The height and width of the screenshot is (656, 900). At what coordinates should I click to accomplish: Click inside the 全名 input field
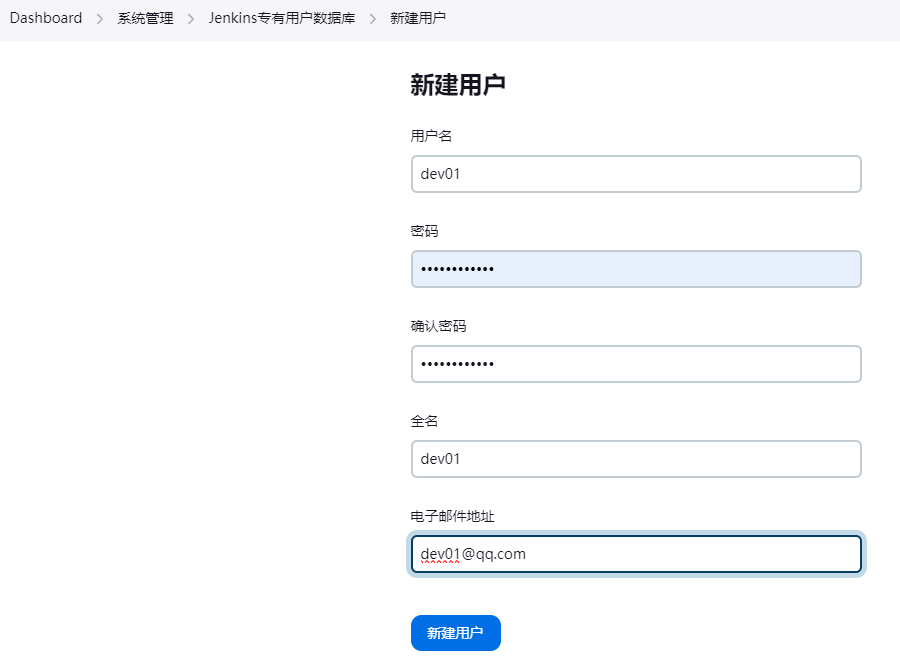point(636,458)
